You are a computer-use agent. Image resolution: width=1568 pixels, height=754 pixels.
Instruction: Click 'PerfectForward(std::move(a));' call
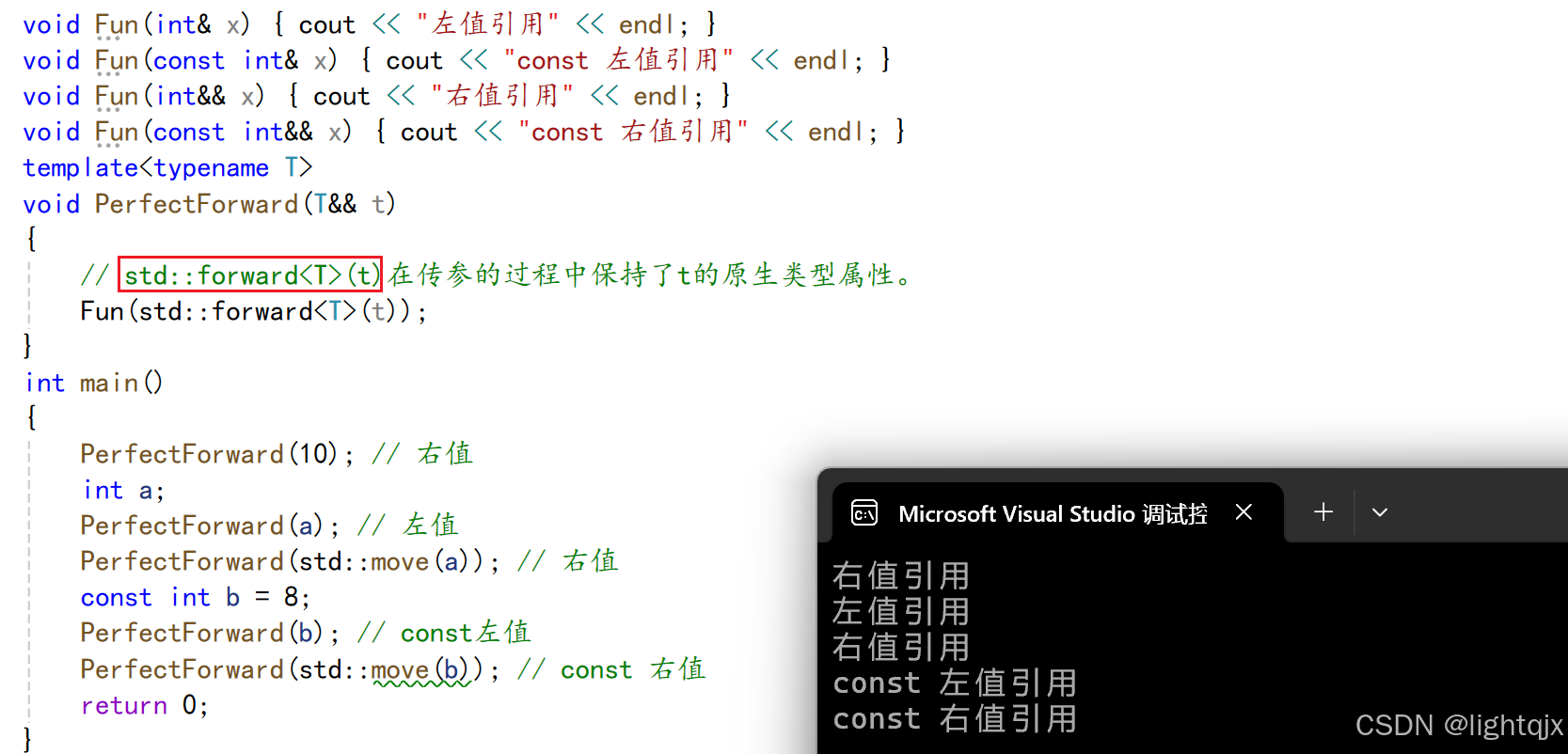(x=290, y=561)
